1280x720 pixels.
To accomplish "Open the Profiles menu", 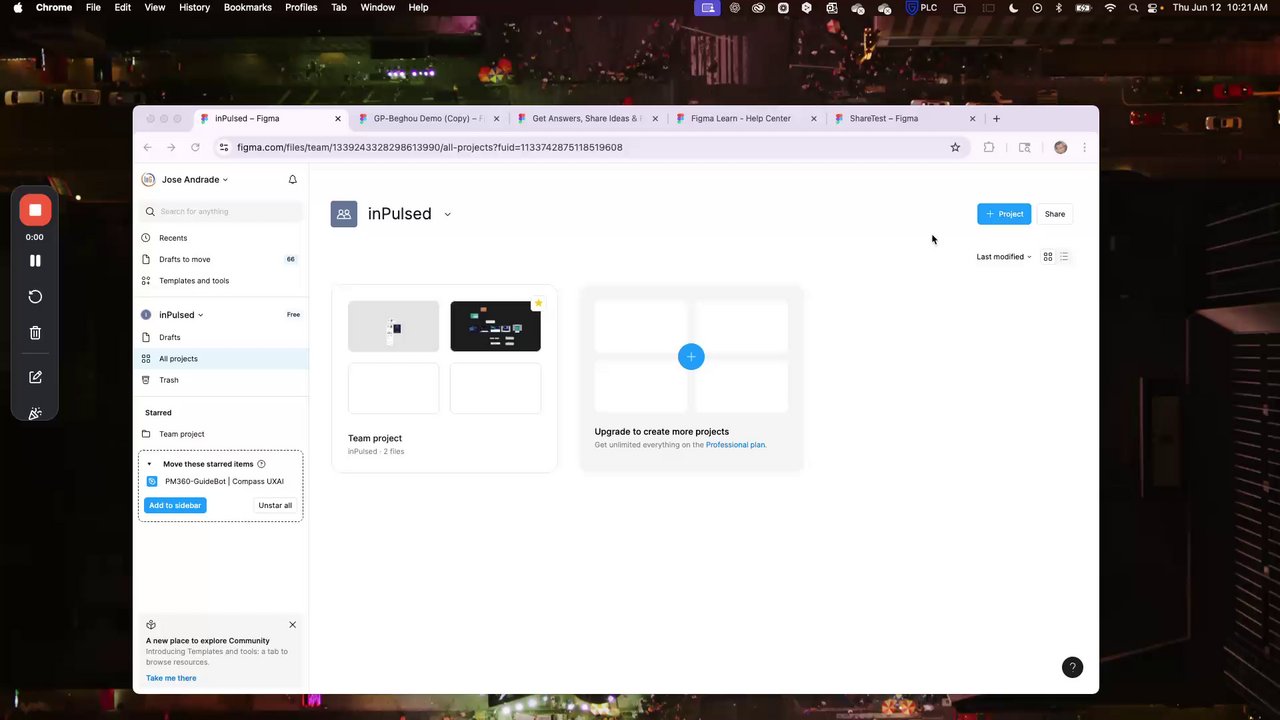I will [301, 7].
